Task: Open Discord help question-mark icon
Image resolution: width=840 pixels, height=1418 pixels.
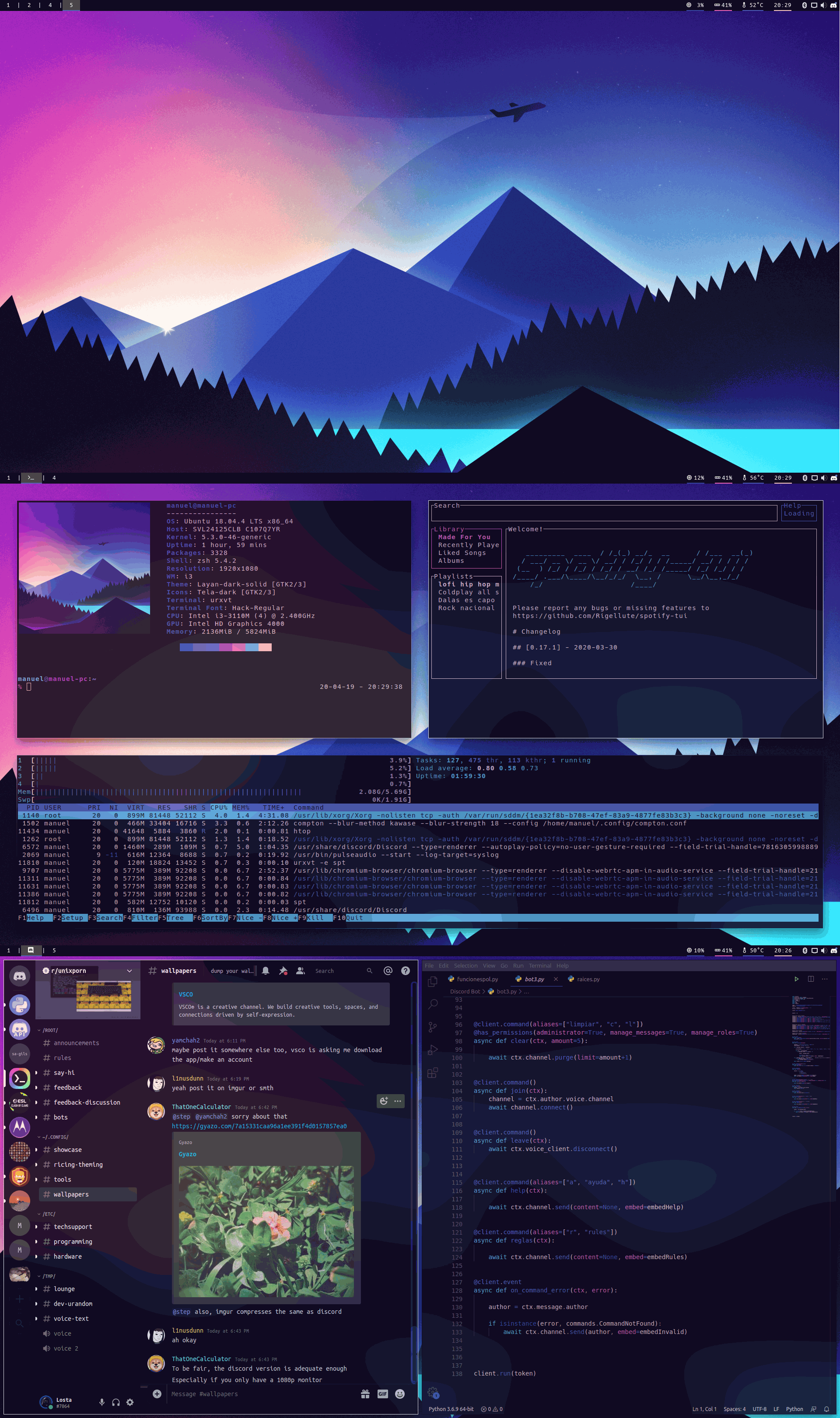Action: click(x=405, y=971)
